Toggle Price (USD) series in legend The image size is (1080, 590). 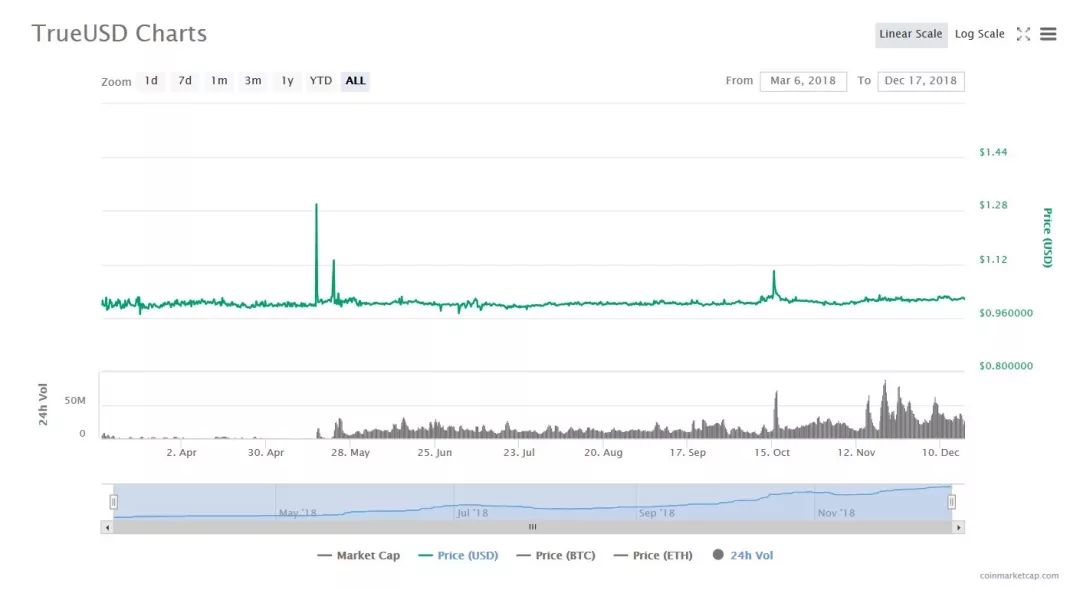tap(458, 556)
